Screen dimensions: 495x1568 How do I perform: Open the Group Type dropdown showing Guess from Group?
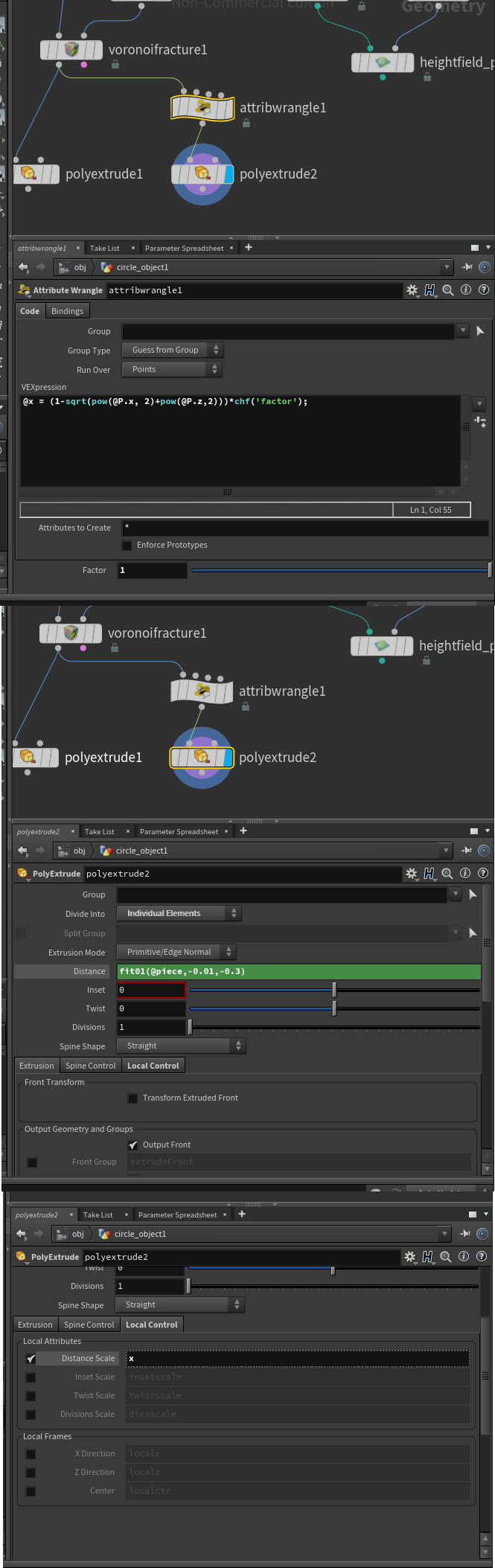pos(172,350)
